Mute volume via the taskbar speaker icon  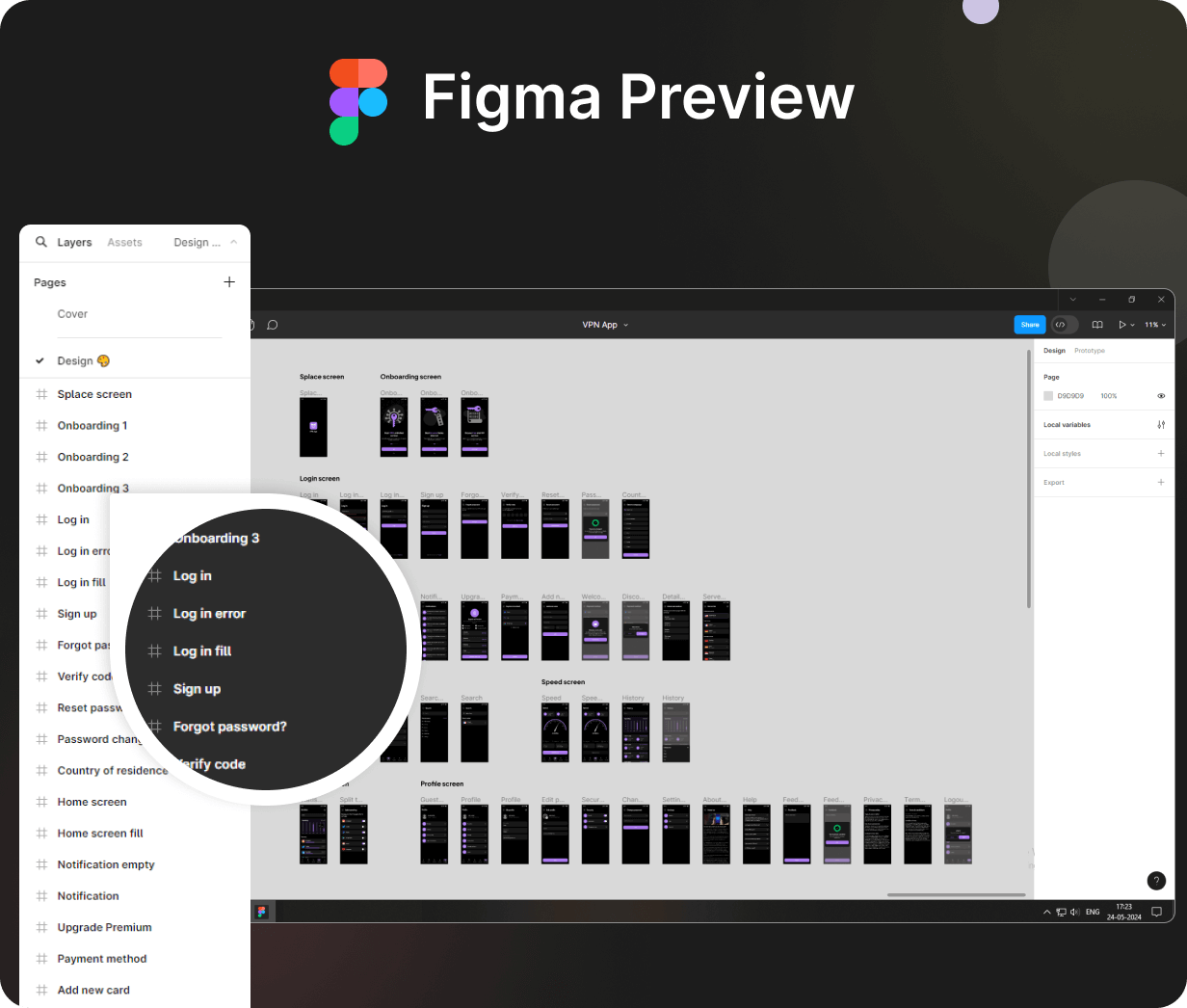(1074, 912)
